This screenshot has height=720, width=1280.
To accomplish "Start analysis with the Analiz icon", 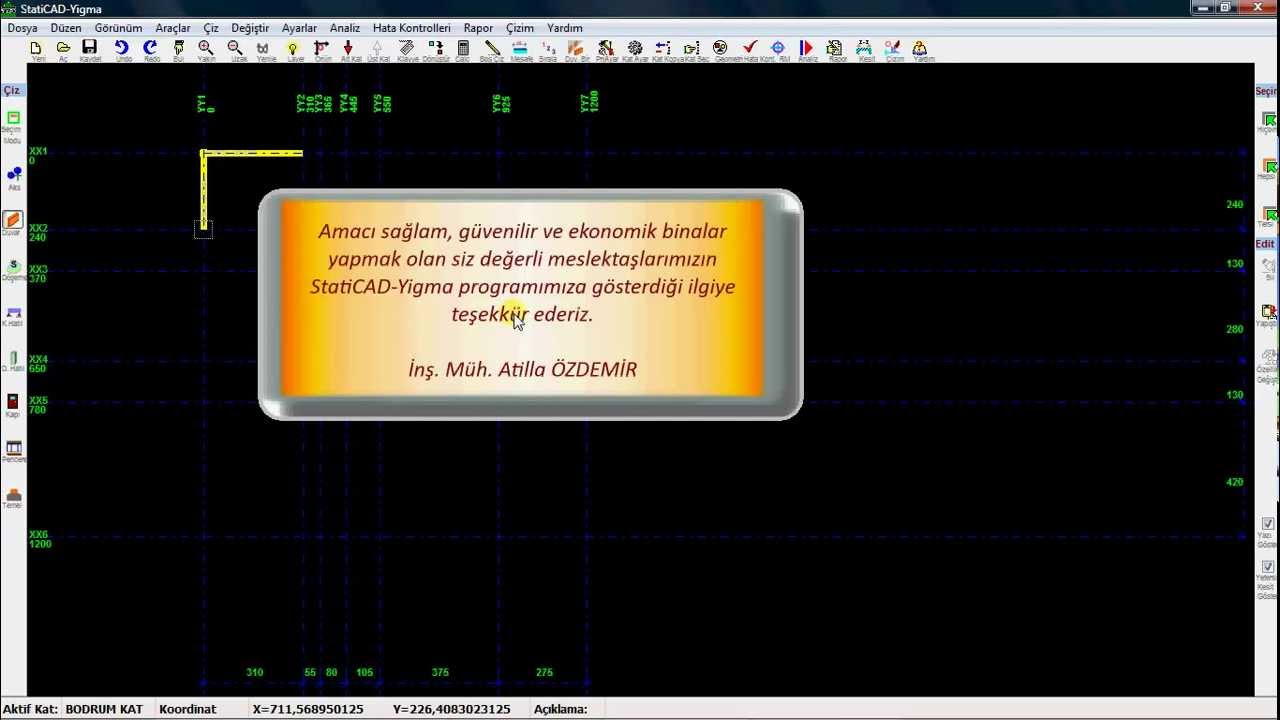I will (x=807, y=48).
